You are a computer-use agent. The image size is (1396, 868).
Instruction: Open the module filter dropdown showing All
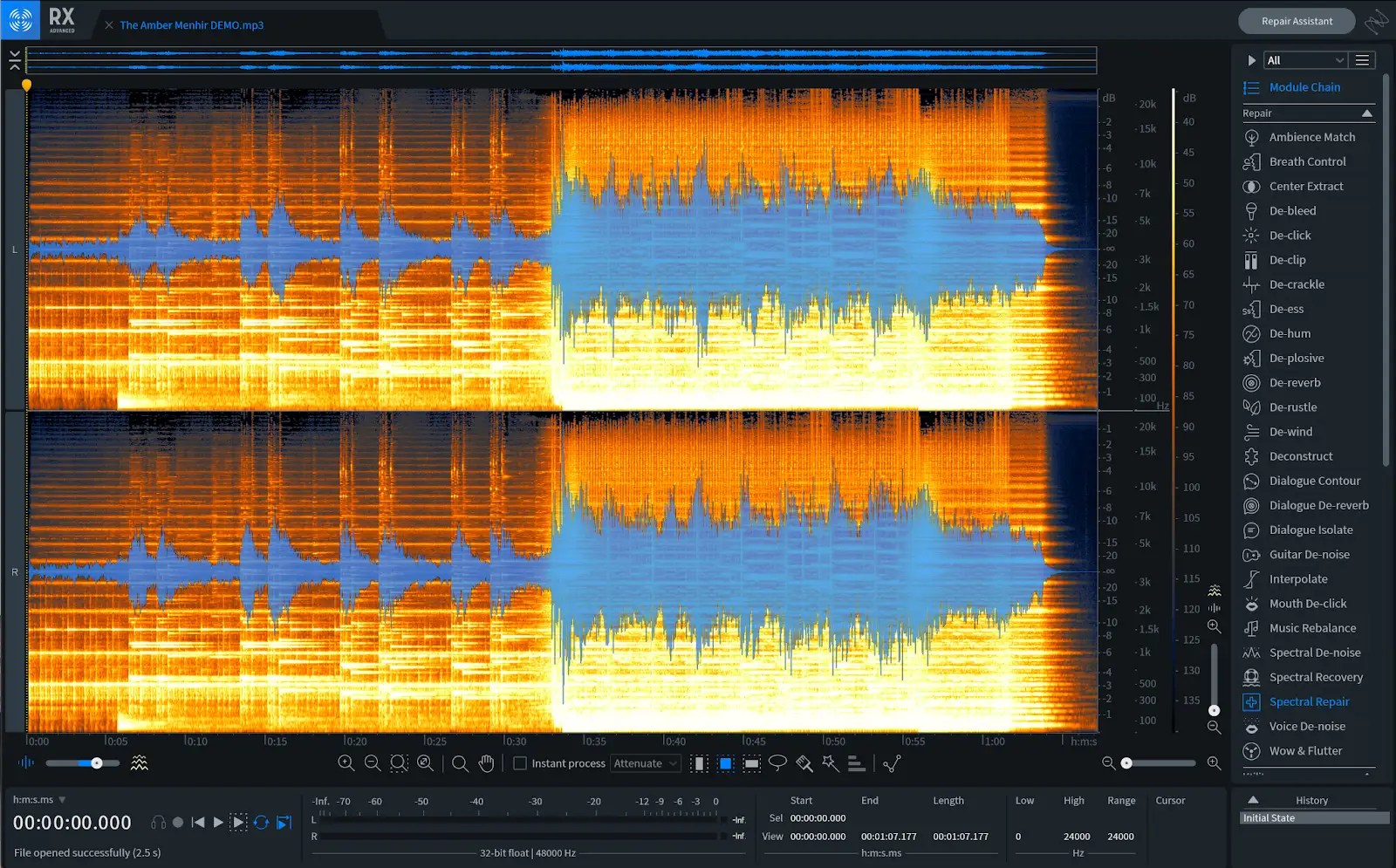pyautogui.click(x=1304, y=59)
